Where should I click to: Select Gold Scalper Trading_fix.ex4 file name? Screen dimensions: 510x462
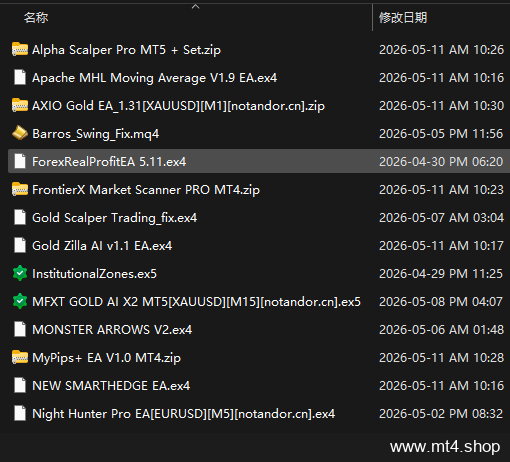114,218
